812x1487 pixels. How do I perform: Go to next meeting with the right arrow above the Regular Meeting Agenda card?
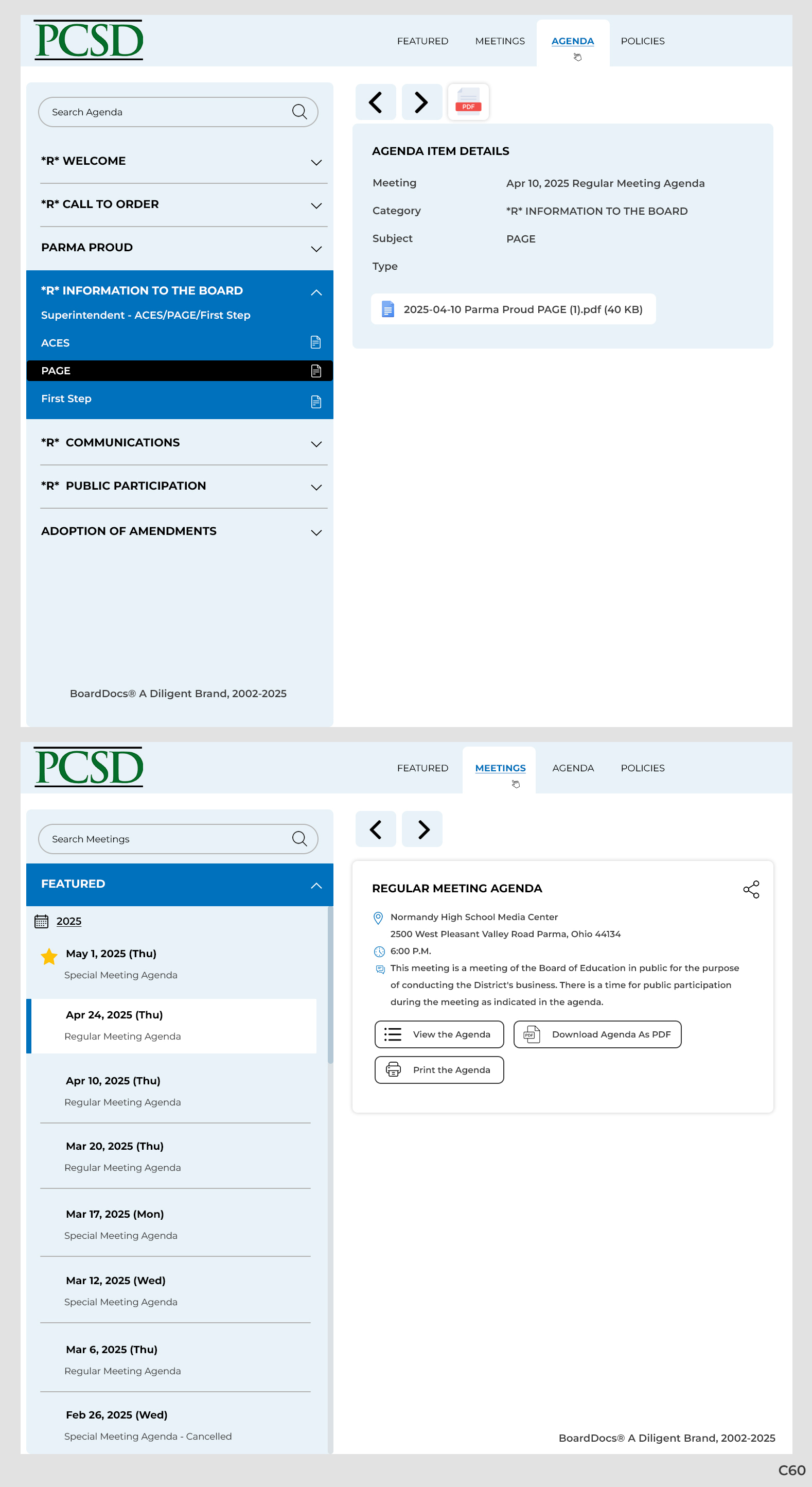421,829
